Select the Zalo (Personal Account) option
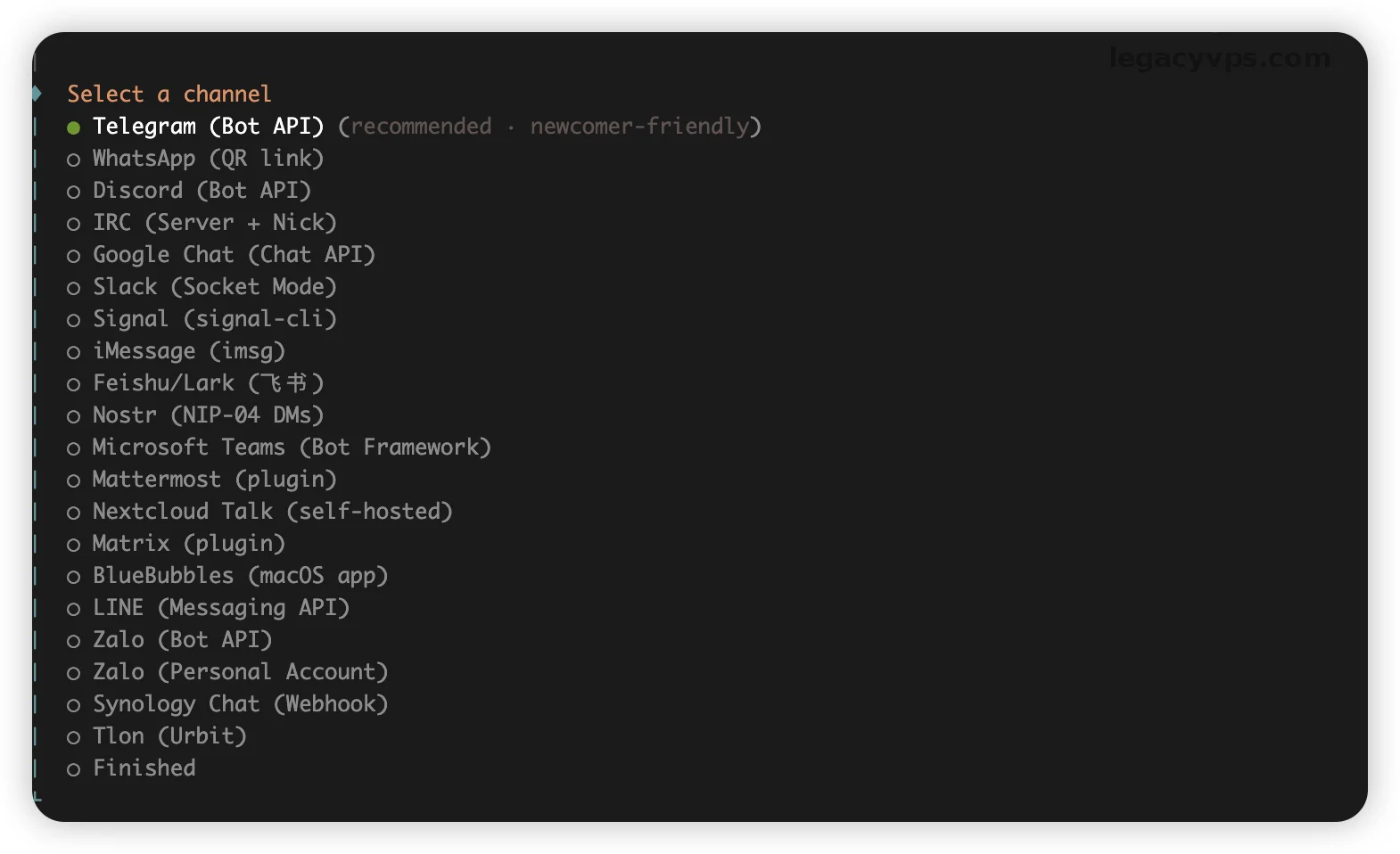1400x854 pixels. [x=240, y=672]
